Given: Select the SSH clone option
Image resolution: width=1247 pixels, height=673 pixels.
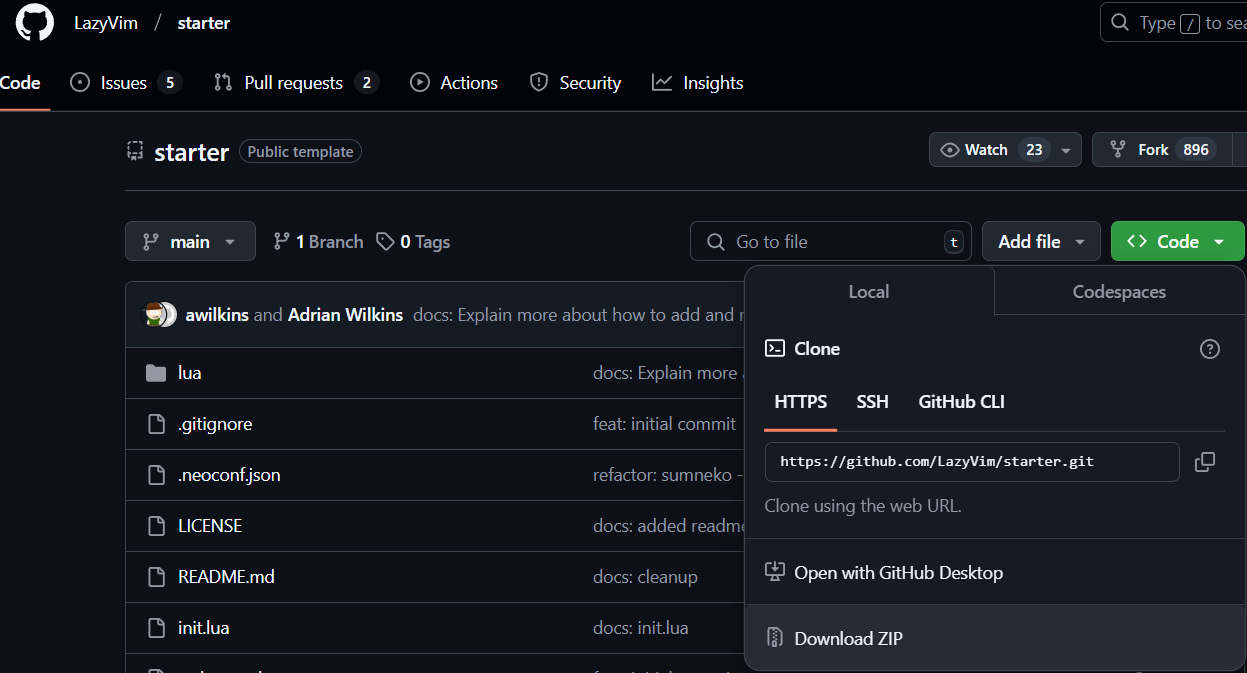Looking at the screenshot, I should coord(873,402).
